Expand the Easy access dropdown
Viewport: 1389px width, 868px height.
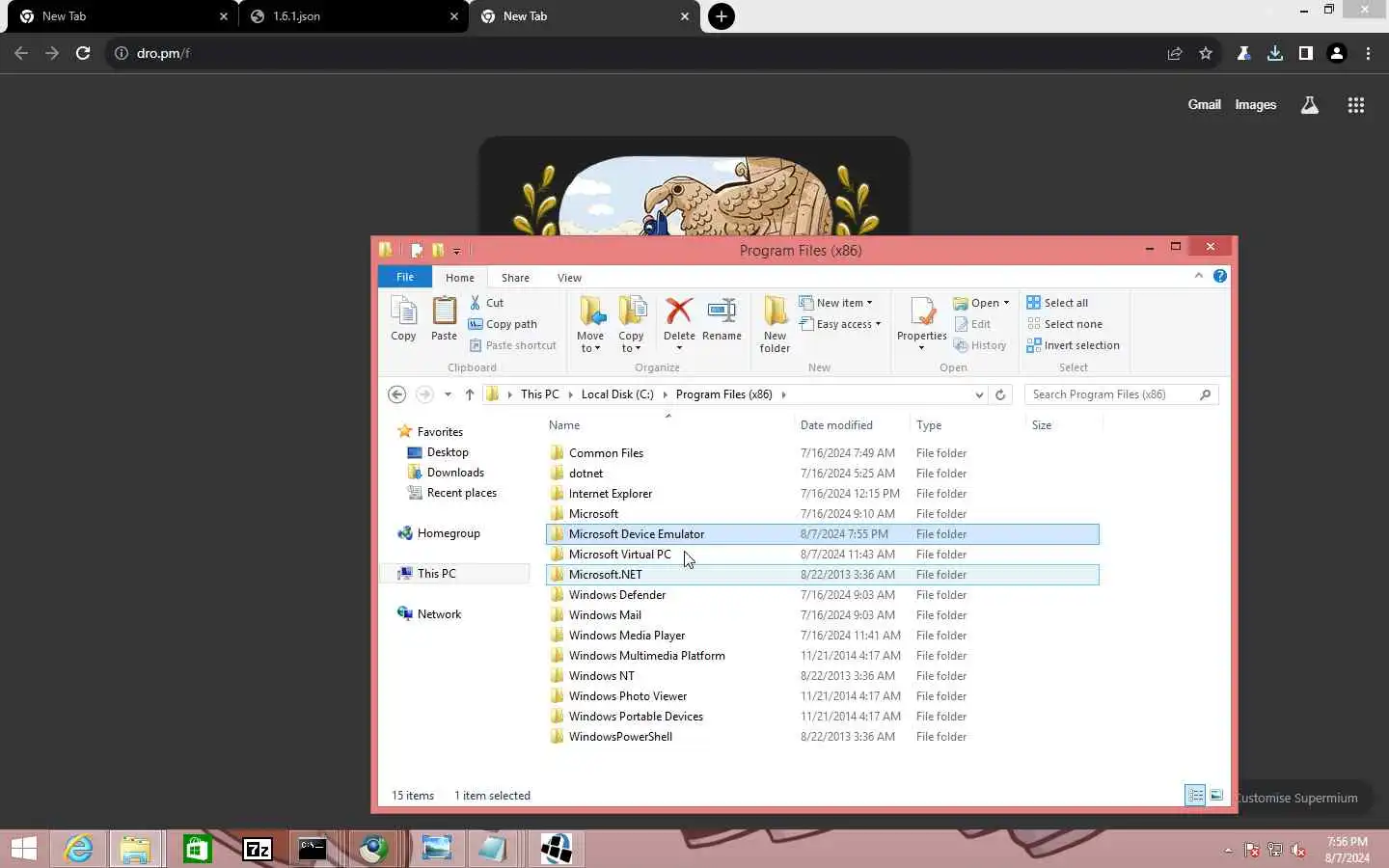[x=878, y=324]
